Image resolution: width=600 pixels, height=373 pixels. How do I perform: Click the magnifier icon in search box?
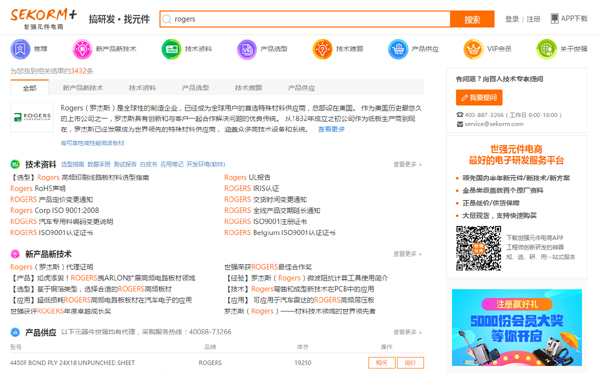point(167,19)
